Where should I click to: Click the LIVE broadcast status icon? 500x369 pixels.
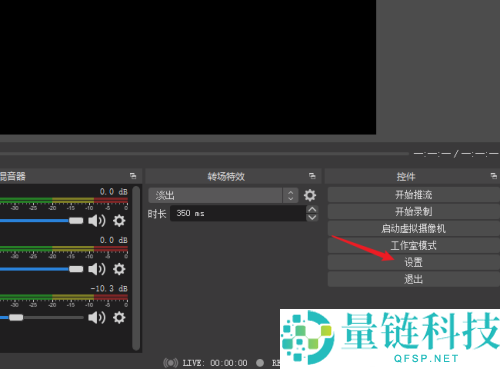tap(170, 363)
